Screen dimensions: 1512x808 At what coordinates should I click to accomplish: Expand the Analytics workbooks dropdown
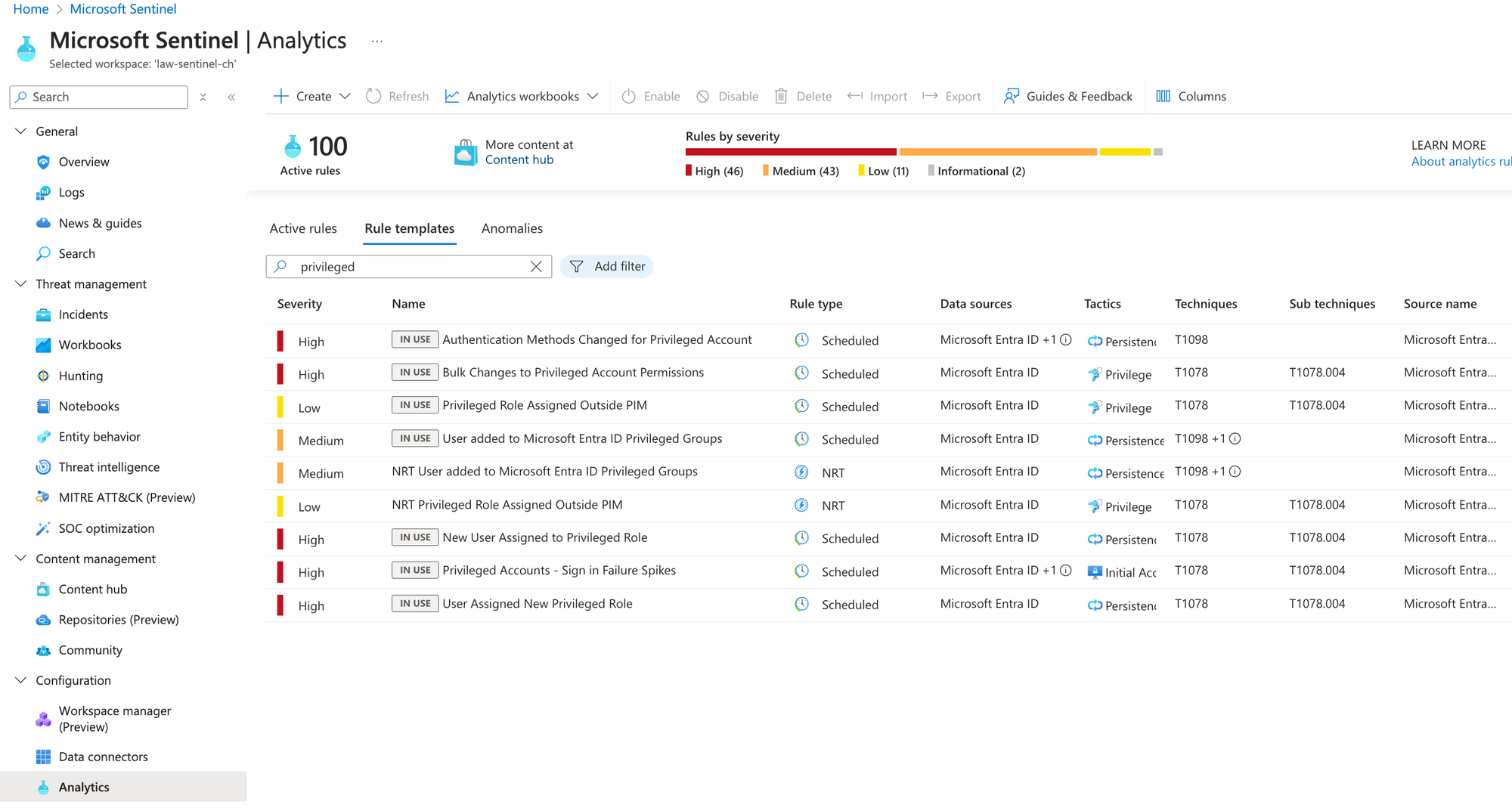(x=593, y=96)
